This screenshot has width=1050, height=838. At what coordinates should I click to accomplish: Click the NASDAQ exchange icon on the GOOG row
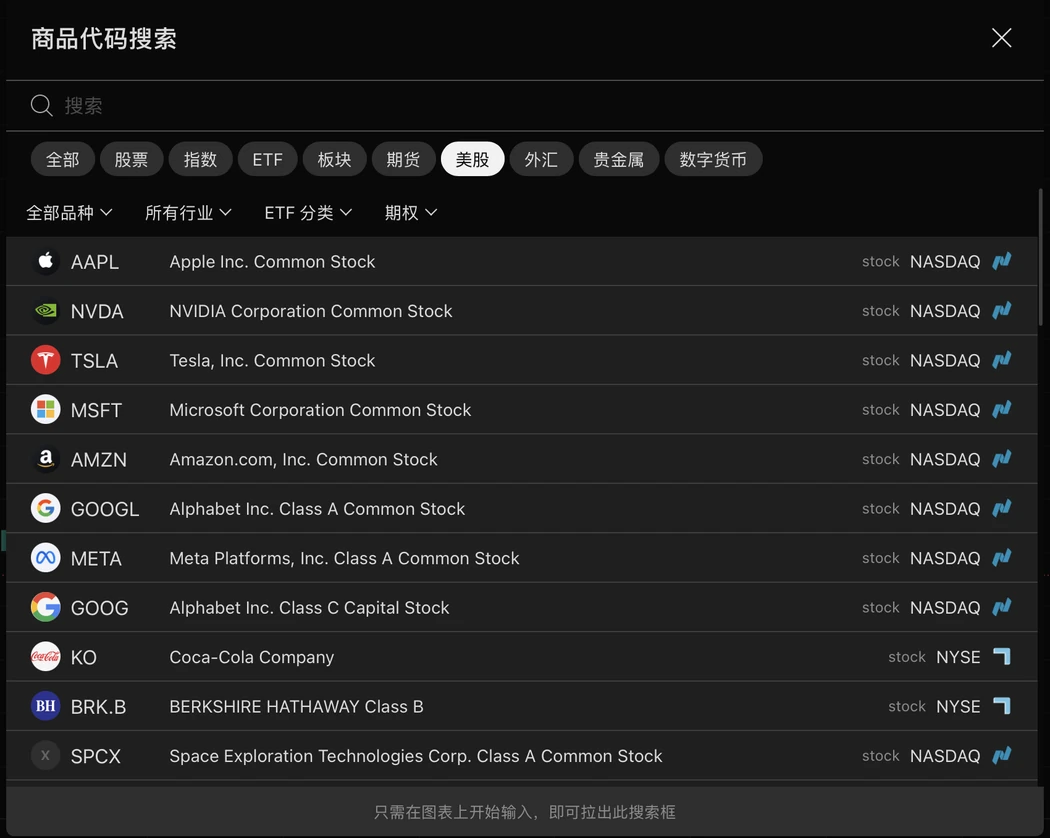pyautogui.click(x=1002, y=607)
